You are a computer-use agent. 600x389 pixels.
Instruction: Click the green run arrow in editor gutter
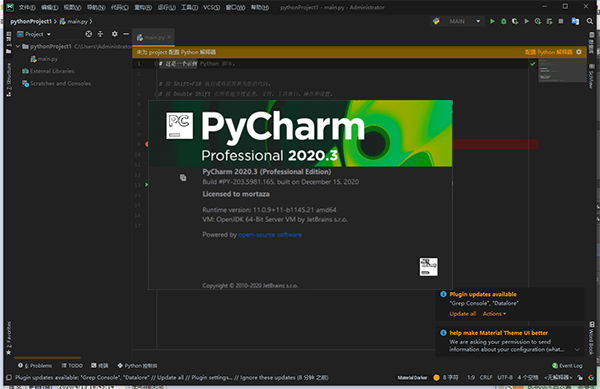147,185
